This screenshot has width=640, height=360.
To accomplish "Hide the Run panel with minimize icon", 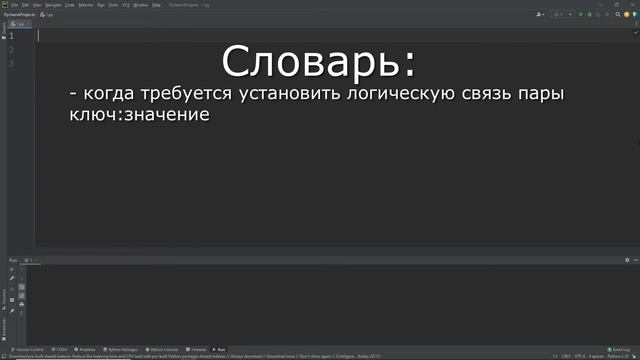I will click(x=636, y=260).
